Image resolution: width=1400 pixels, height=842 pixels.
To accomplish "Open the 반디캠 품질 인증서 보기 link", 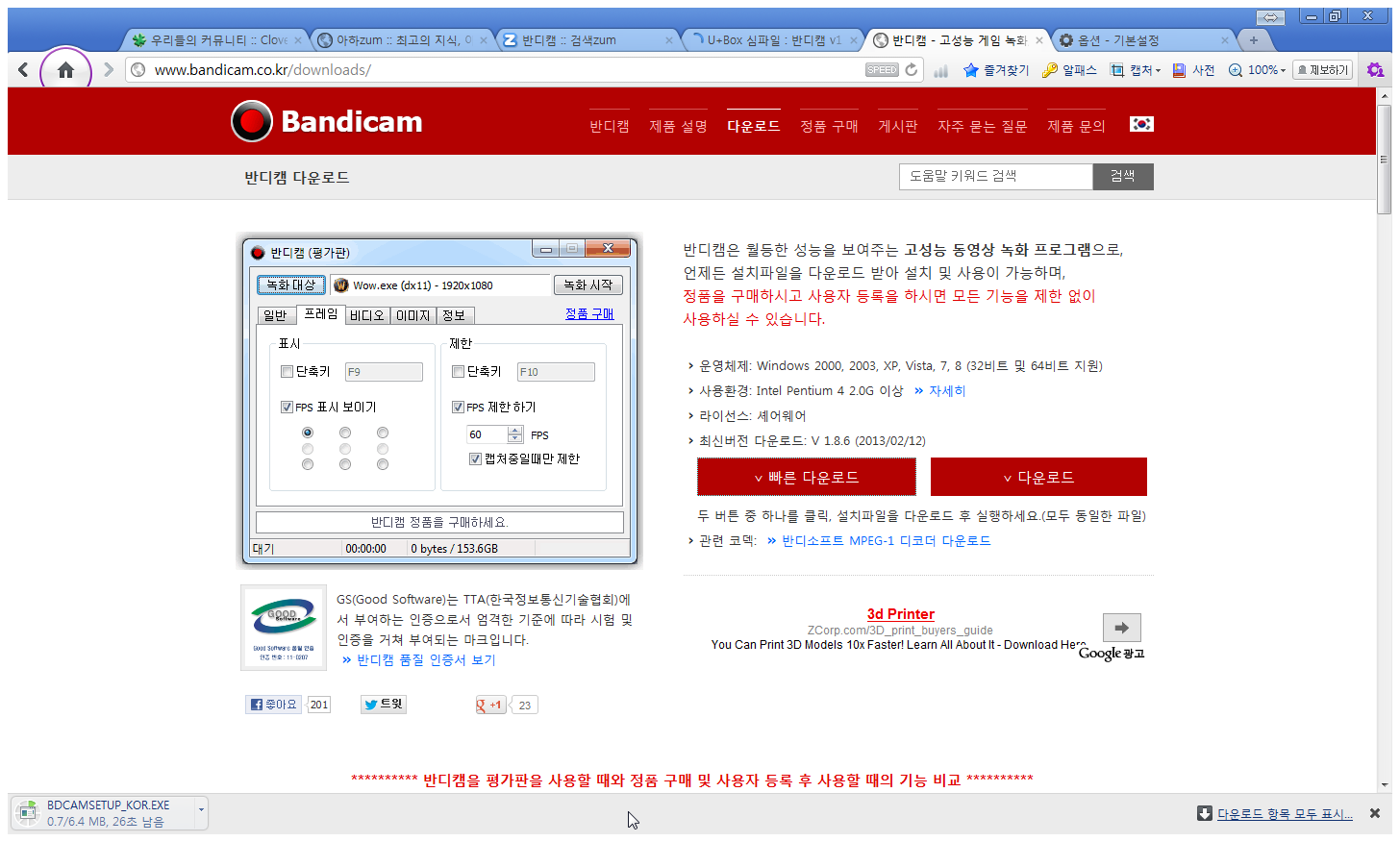I will click(x=426, y=660).
